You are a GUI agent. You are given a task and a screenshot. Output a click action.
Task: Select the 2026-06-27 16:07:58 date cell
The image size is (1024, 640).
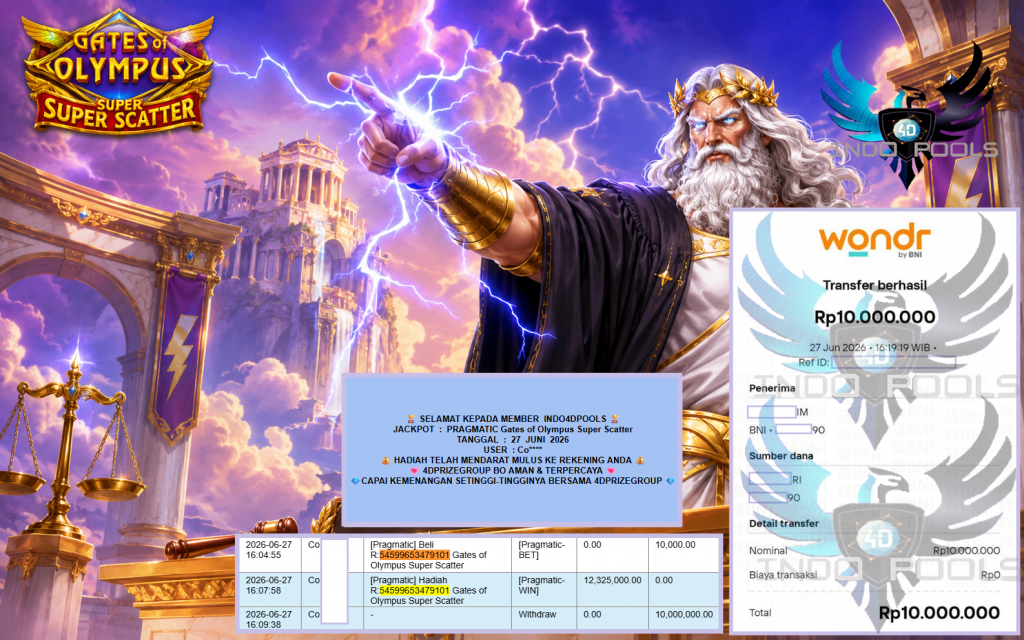[x=270, y=590]
